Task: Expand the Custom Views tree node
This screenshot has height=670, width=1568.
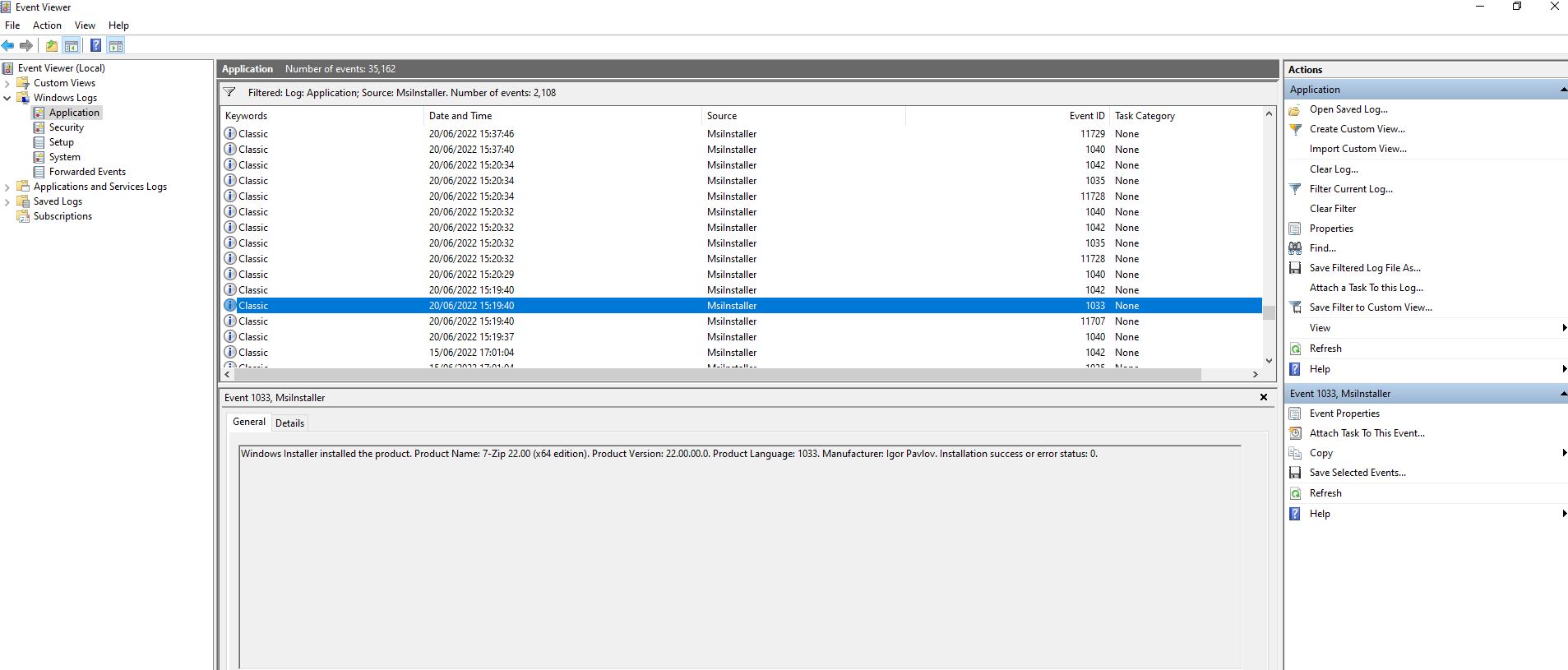Action: [x=7, y=83]
